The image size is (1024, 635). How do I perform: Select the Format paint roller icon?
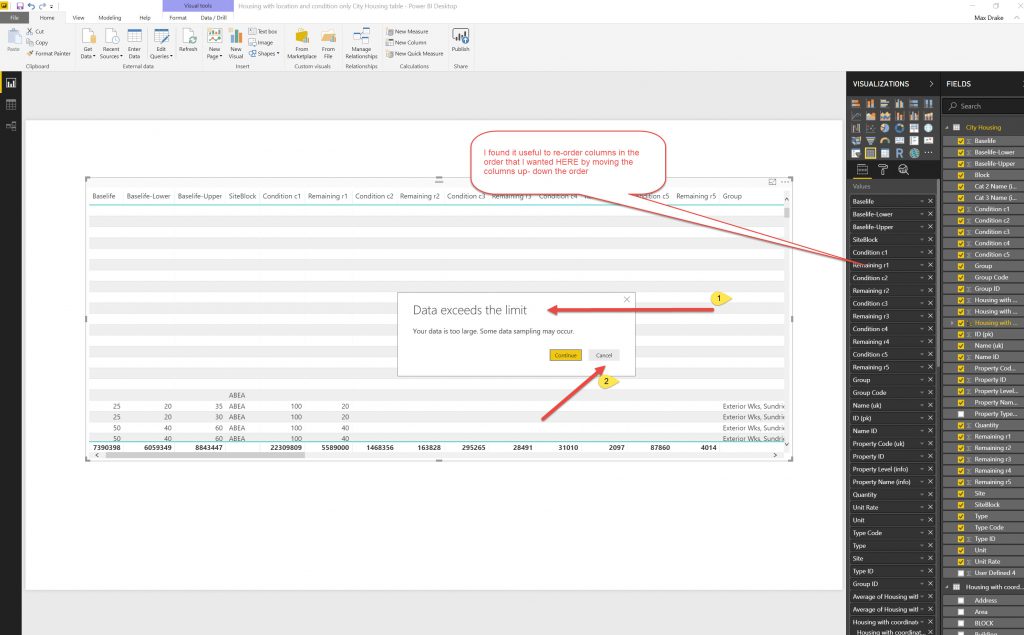[x=883, y=170]
